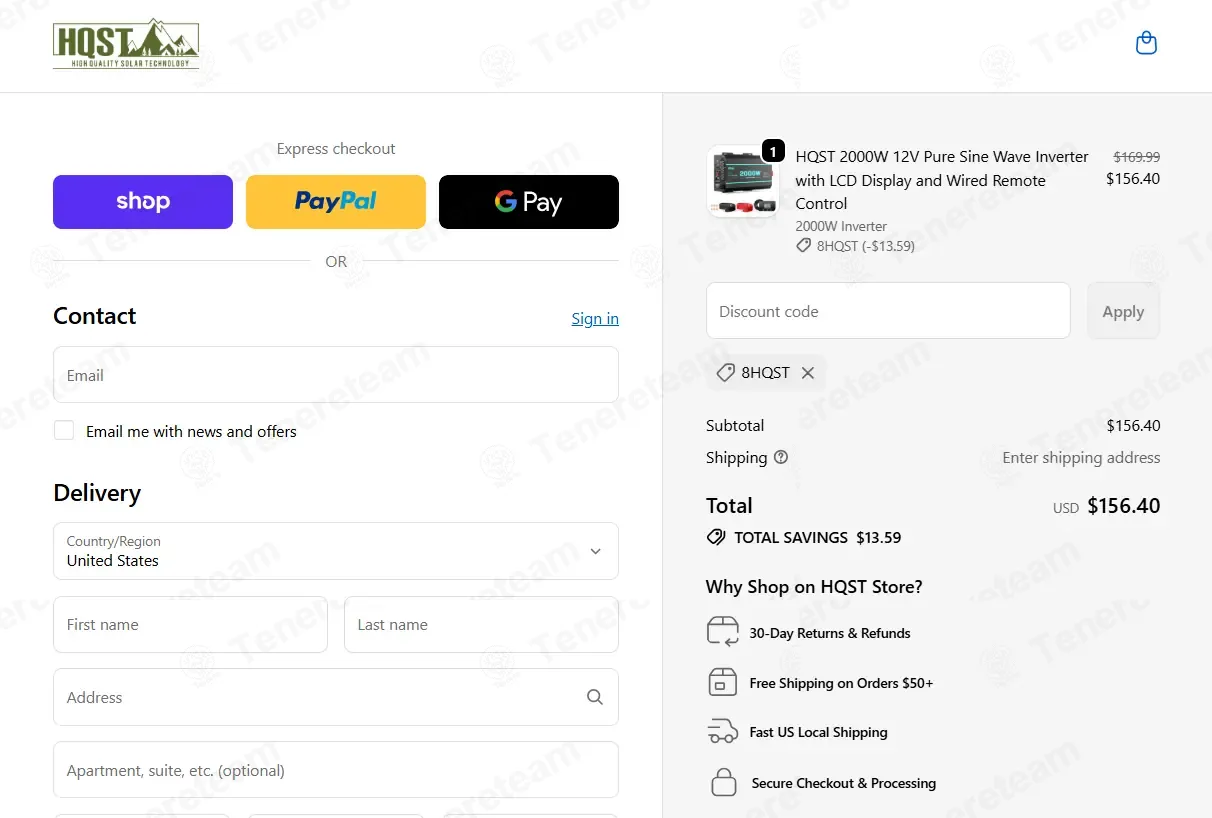This screenshot has height=818, width=1212.
Task: Click the Sign in link
Action: coord(595,318)
